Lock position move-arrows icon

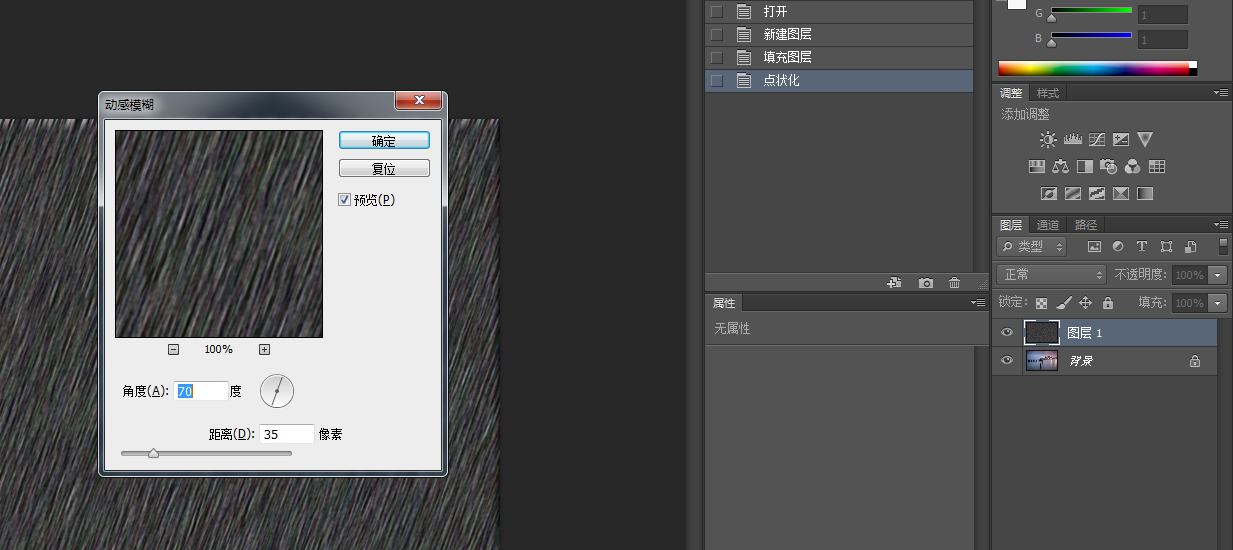[x=1086, y=303]
